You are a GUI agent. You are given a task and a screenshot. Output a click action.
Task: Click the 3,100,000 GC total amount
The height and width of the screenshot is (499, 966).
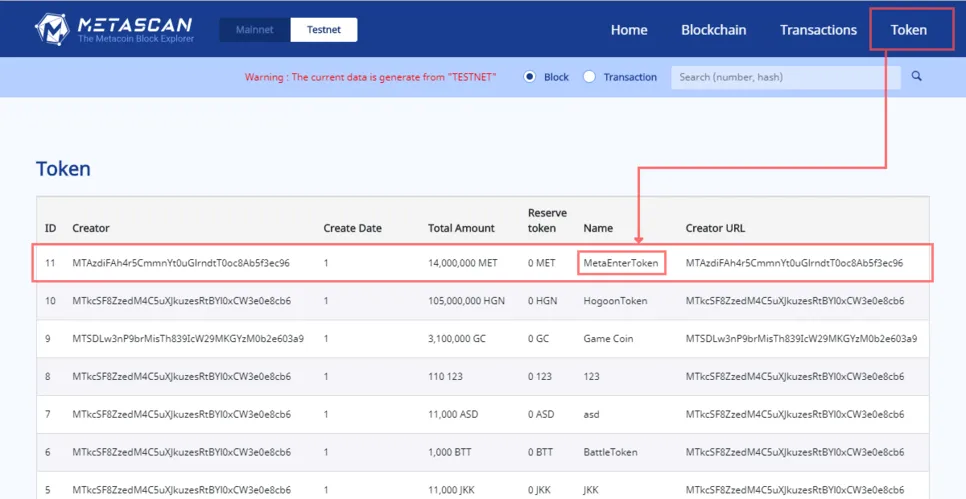click(458, 338)
